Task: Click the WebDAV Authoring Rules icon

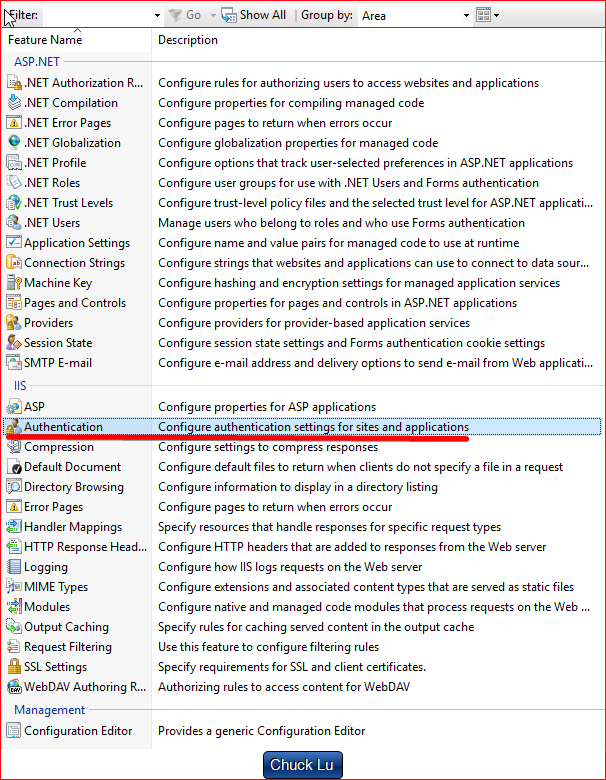Action: click(14, 686)
